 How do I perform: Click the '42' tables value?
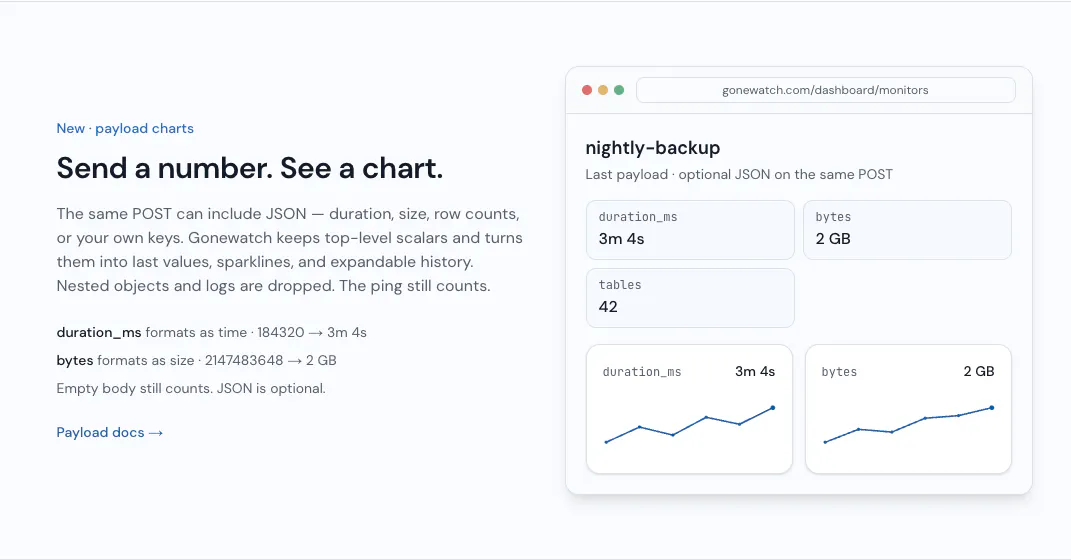coord(608,307)
